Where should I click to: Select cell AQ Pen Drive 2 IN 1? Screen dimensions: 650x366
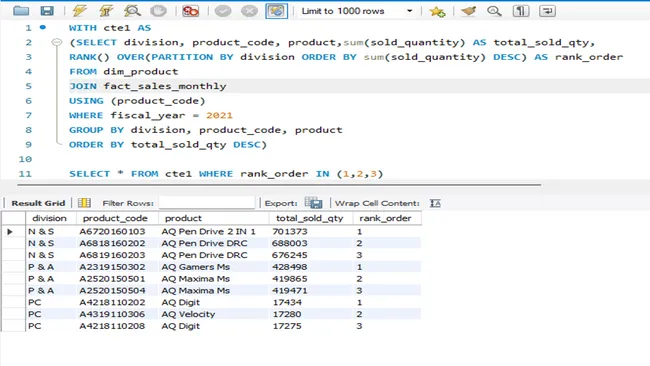209,231
